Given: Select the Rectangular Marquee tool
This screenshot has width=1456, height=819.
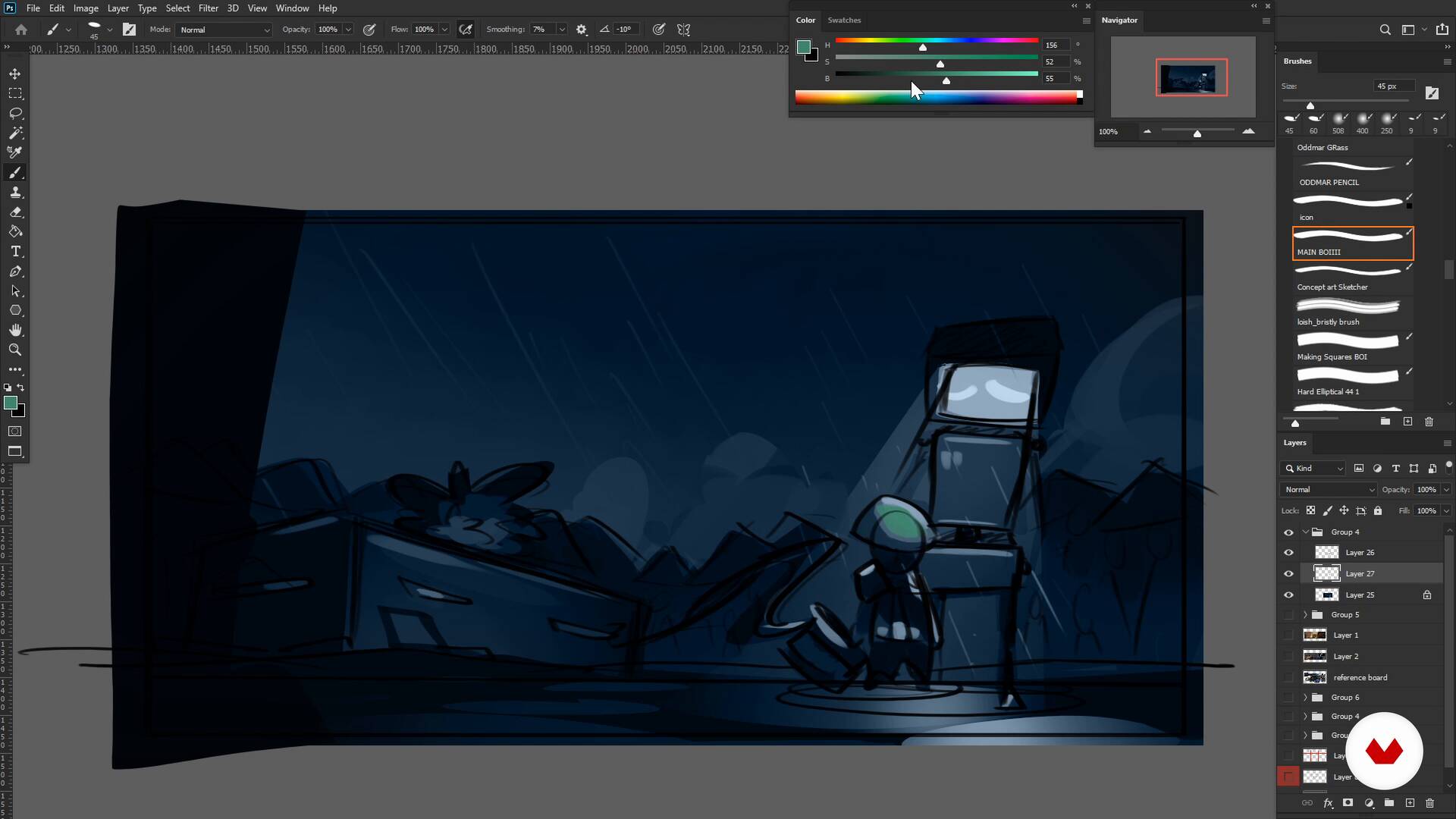Looking at the screenshot, I should coord(15,93).
